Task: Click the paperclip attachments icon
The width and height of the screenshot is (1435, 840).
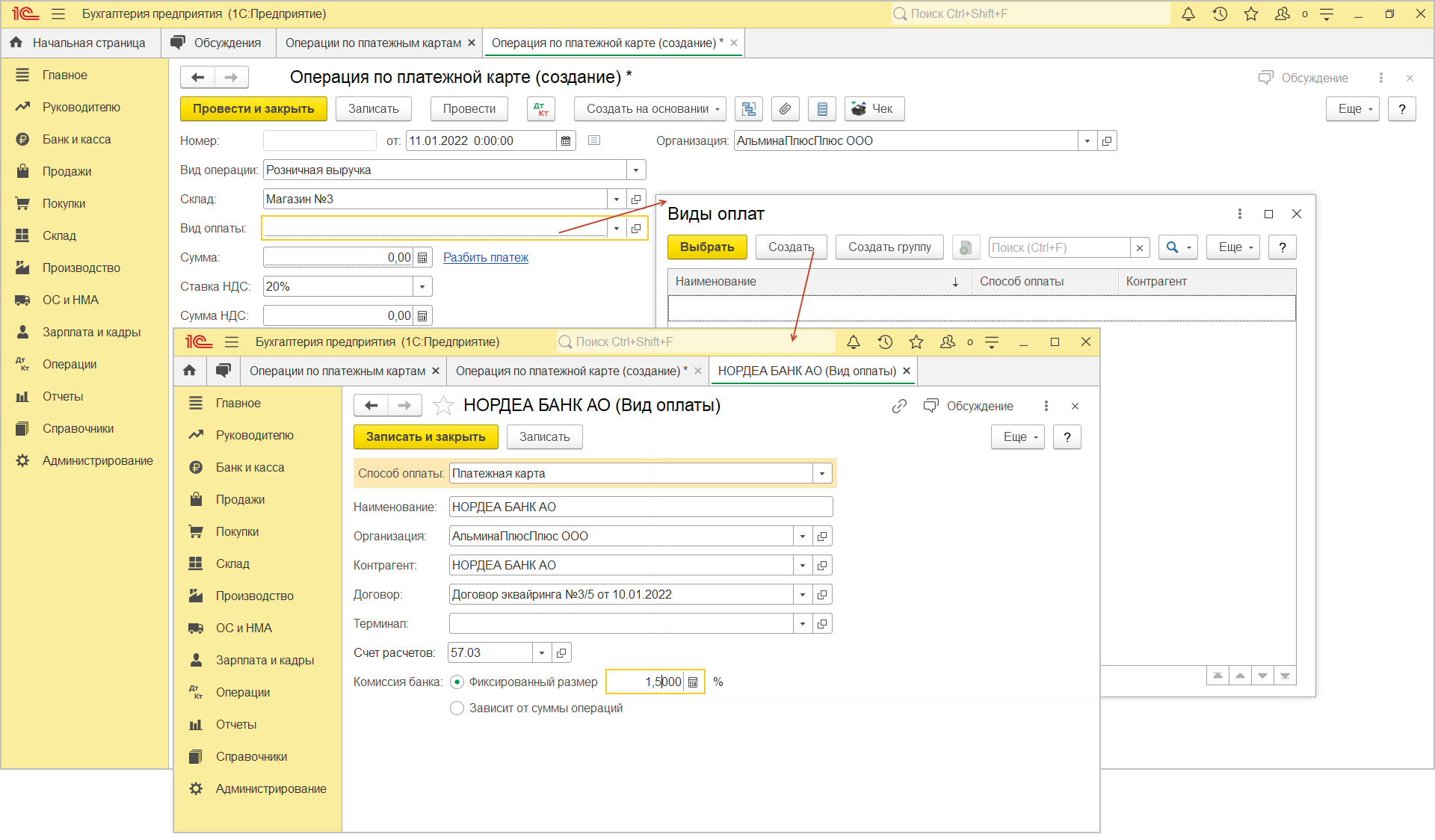Action: pyautogui.click(x=785, y=109)
